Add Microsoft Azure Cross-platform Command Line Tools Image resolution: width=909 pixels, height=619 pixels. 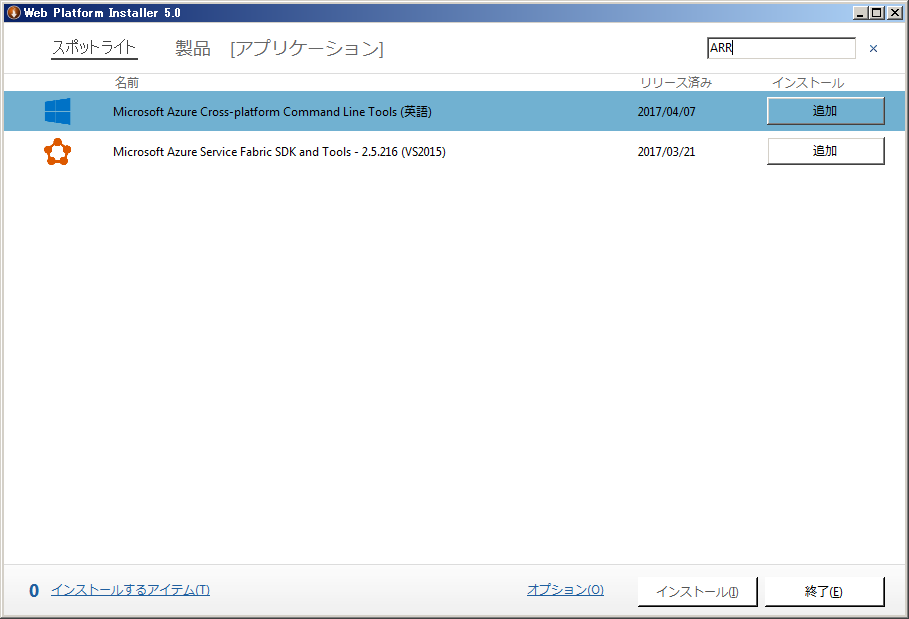825,111
